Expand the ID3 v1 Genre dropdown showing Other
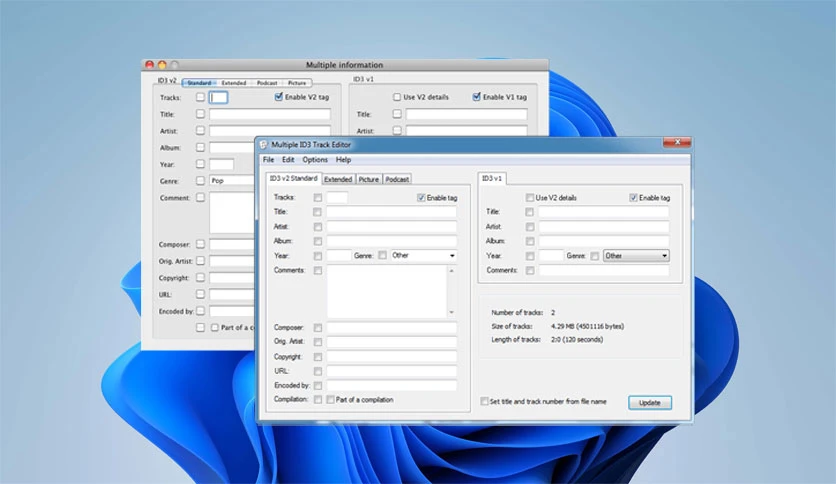This screenshot has width=836, height=484. coord(636,256)
